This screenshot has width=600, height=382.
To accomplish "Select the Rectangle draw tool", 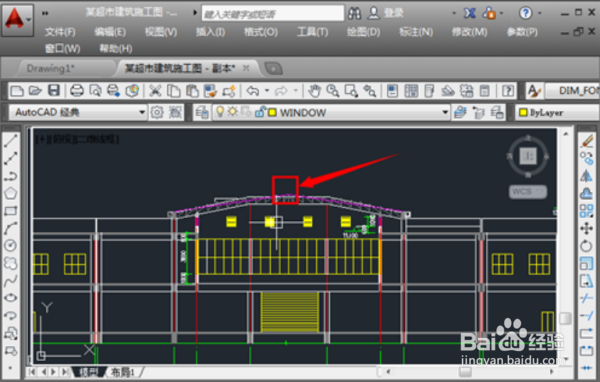I will 11,211.
